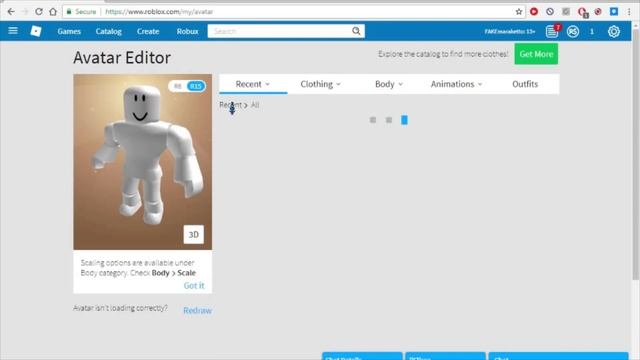Image resolution: width=640 pixels, height=360 pixels.
Task: Click the page vertical scrollbar
Action: (x=636, y=155)
